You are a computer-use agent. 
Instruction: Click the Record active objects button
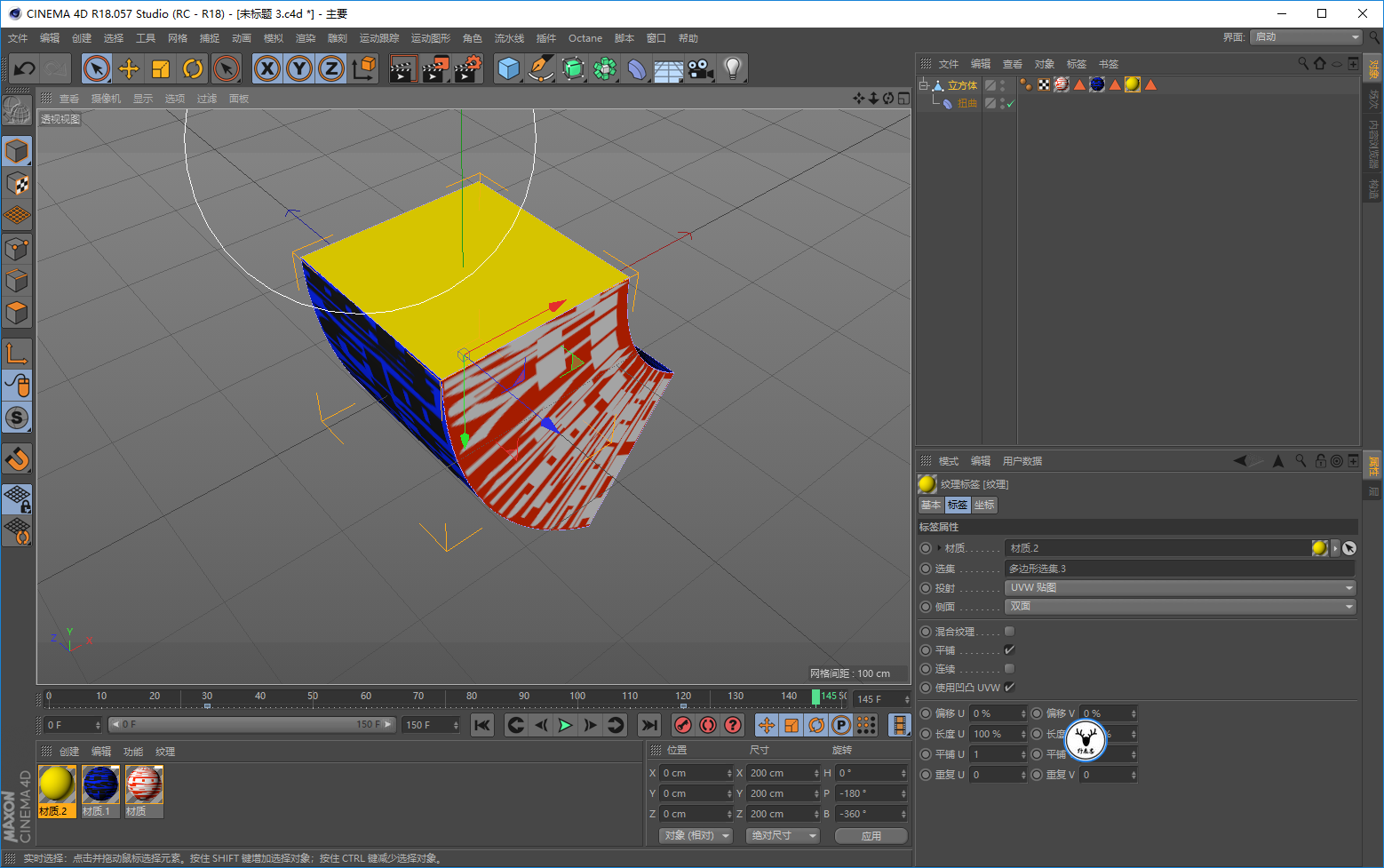683,725
